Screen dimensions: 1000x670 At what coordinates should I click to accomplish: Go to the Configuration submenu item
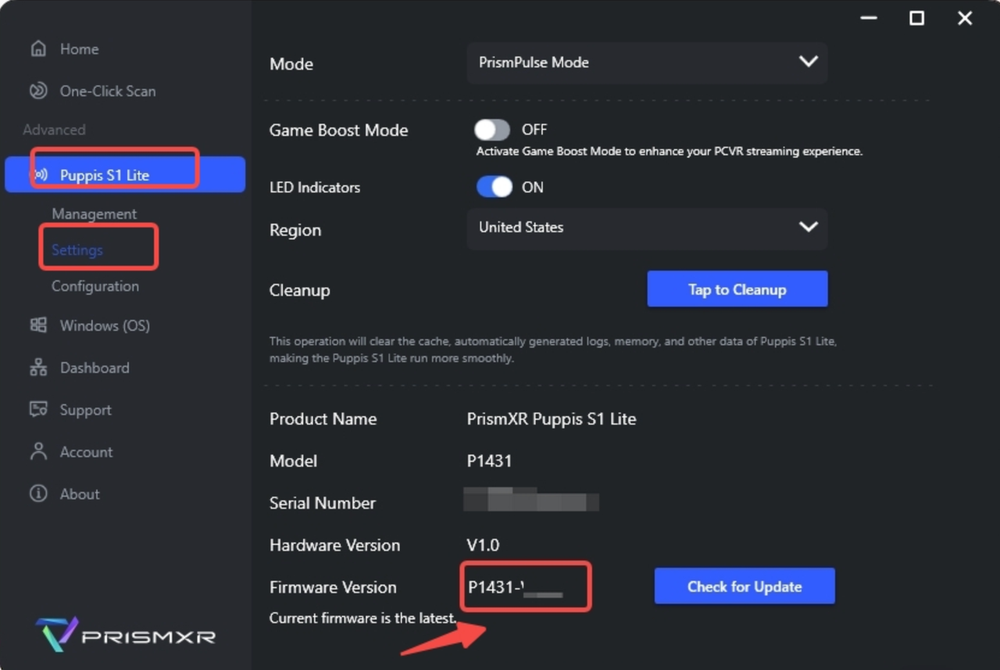(x=95, y=286)
